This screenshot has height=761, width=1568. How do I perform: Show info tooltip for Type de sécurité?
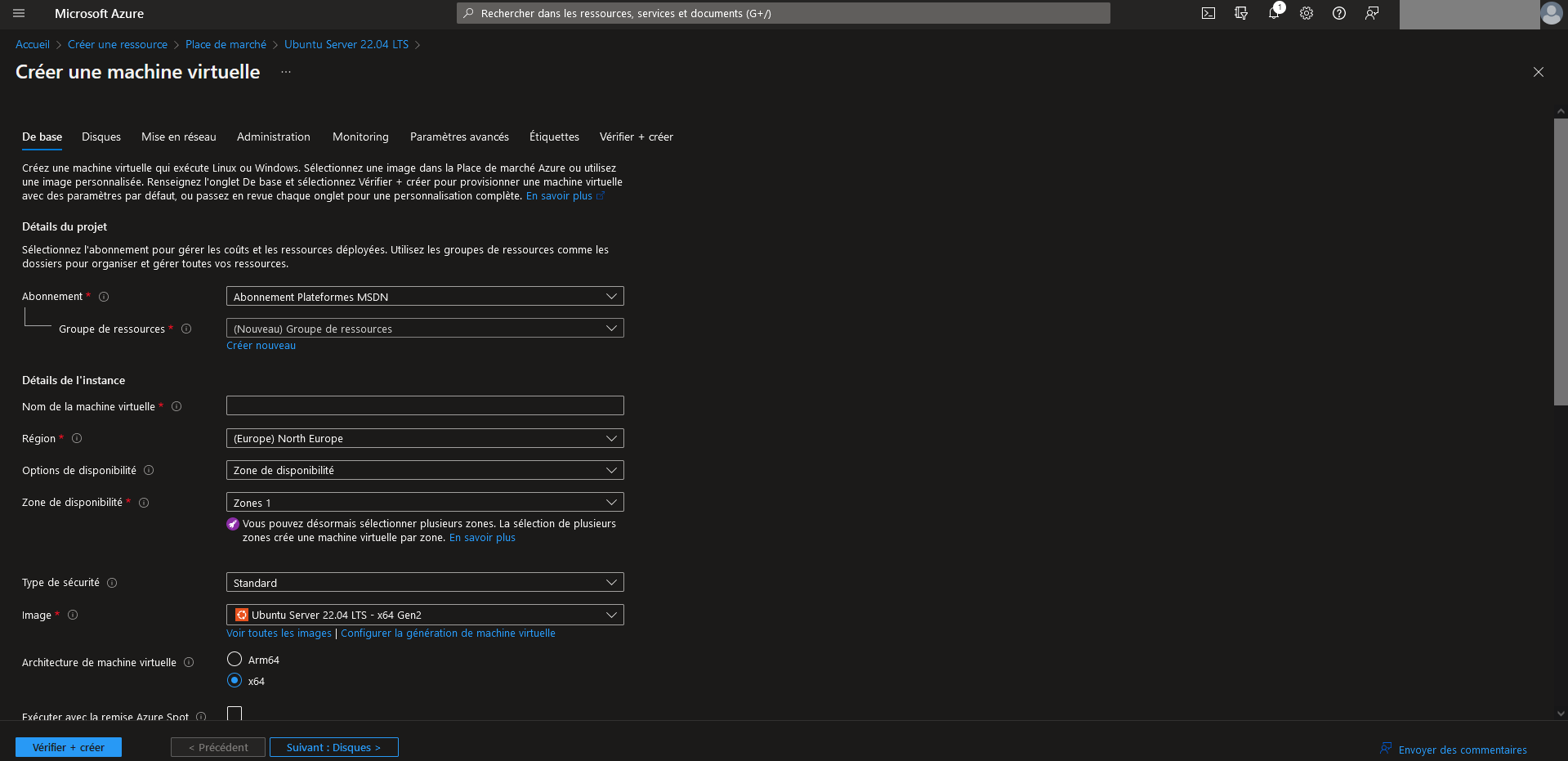(x=112, y=583)
